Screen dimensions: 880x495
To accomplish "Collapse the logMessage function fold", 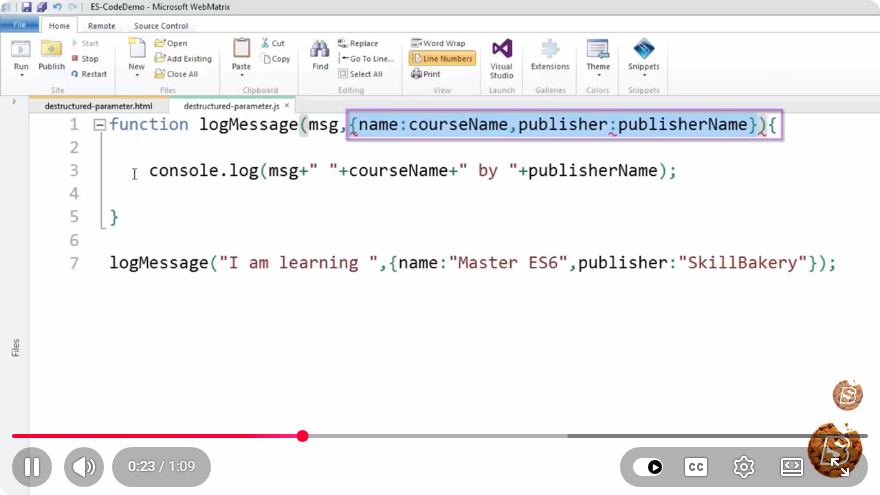I will point(99,125).
